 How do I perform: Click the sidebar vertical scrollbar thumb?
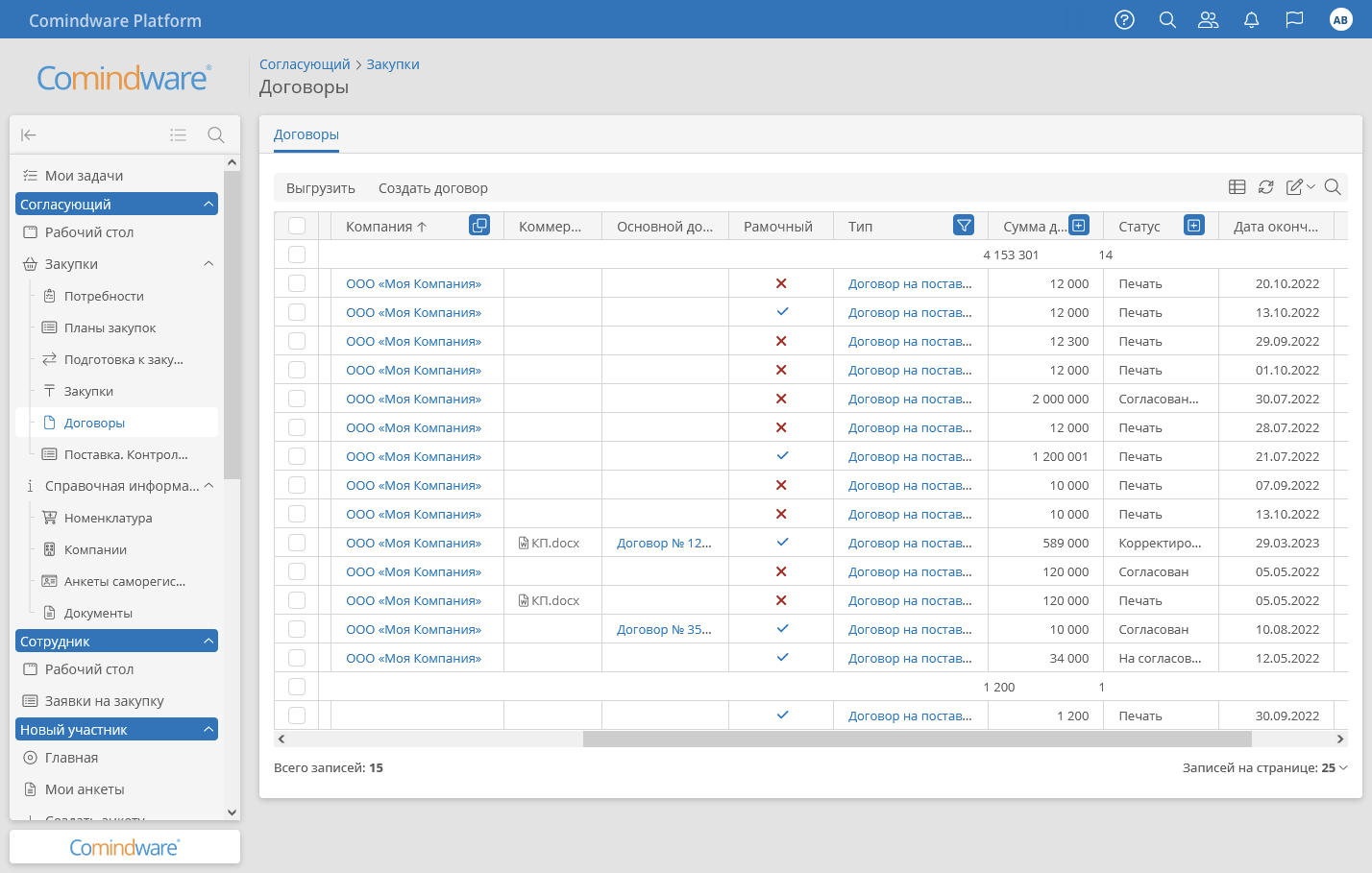pyautogui.click(x=232, y=325)
